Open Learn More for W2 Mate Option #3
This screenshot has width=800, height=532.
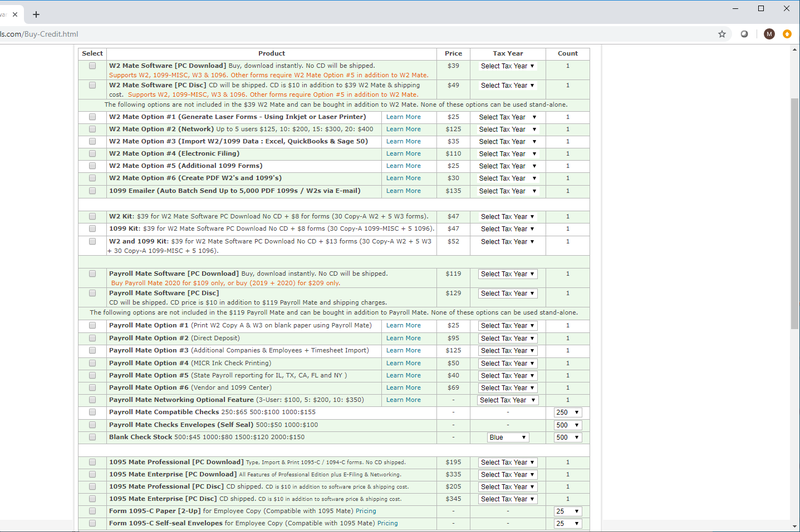point(404,141)
